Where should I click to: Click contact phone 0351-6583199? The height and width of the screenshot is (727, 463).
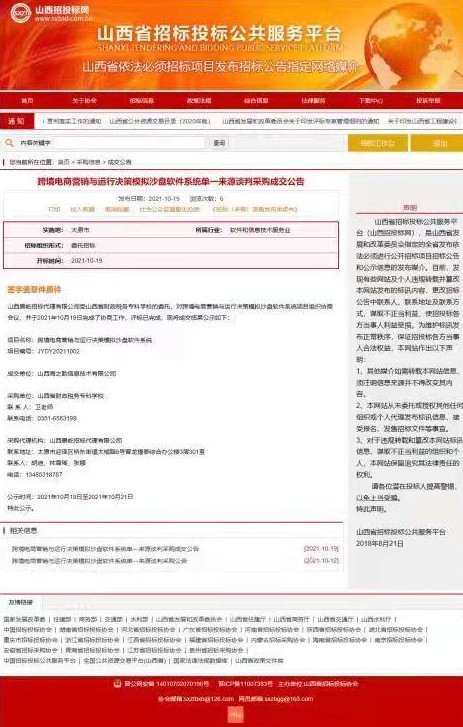(57, 418)
